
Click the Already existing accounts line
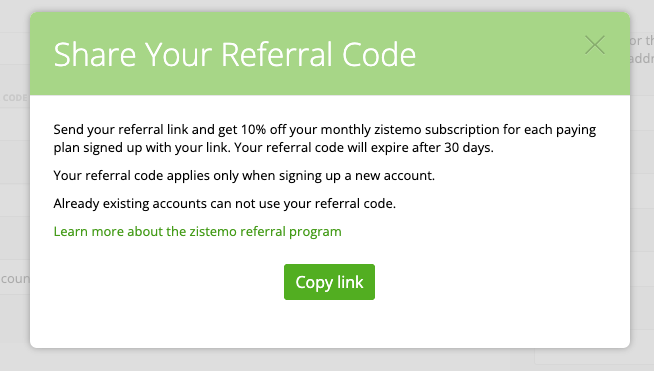pos(224,204)
